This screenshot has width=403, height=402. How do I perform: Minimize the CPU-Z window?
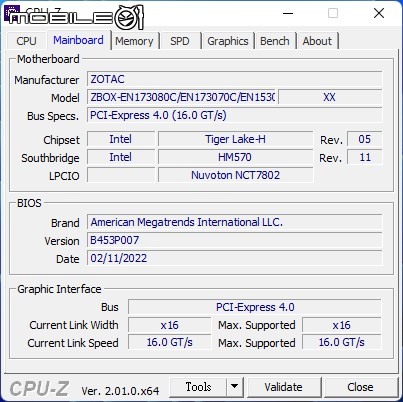click(288, 13)
